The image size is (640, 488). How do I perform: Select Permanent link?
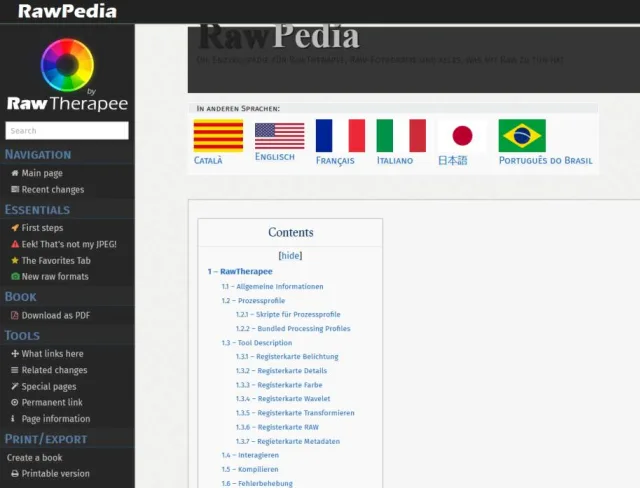(x=52, y=402)
